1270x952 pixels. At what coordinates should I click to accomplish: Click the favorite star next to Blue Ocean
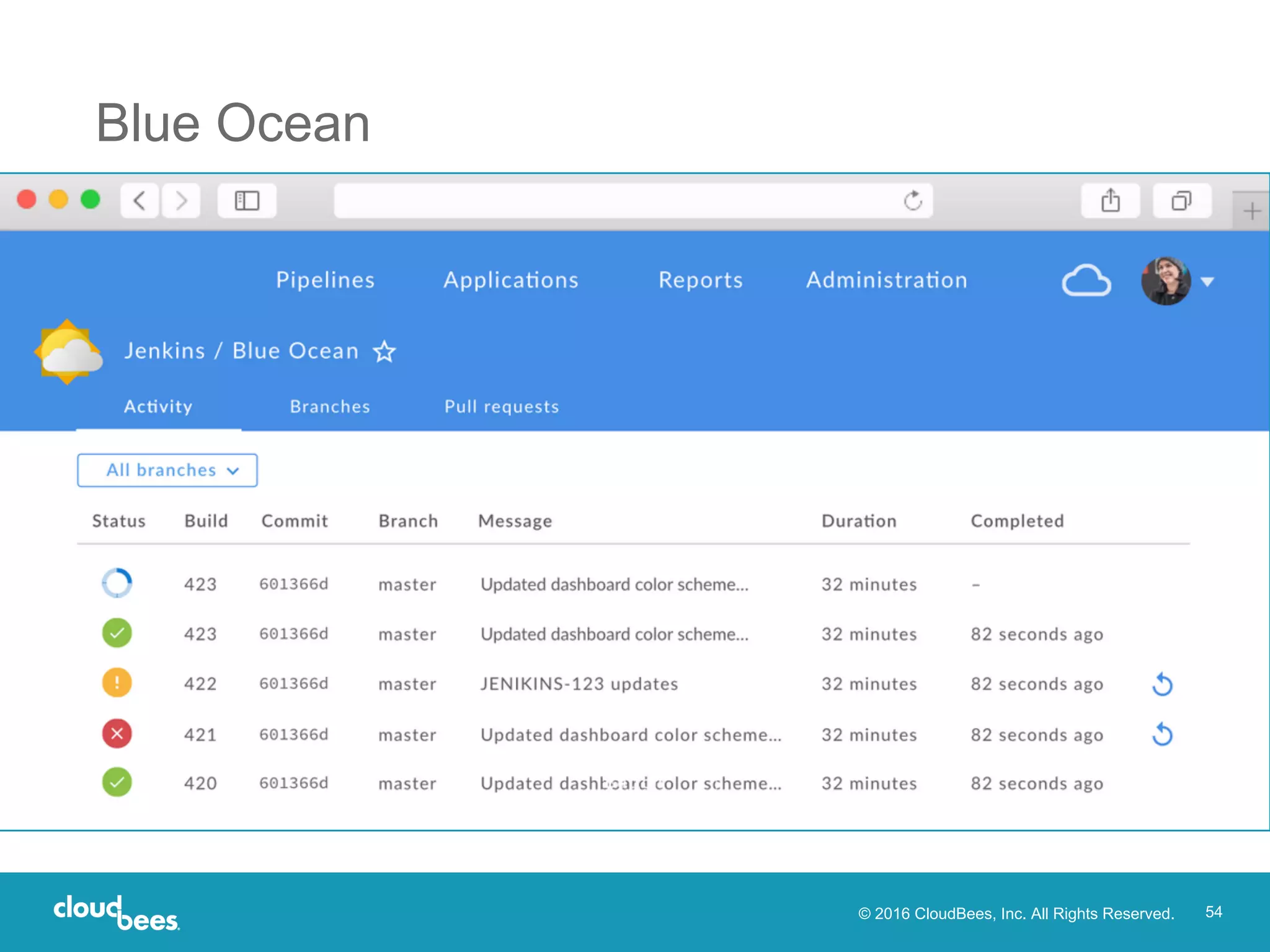[384, 351]
